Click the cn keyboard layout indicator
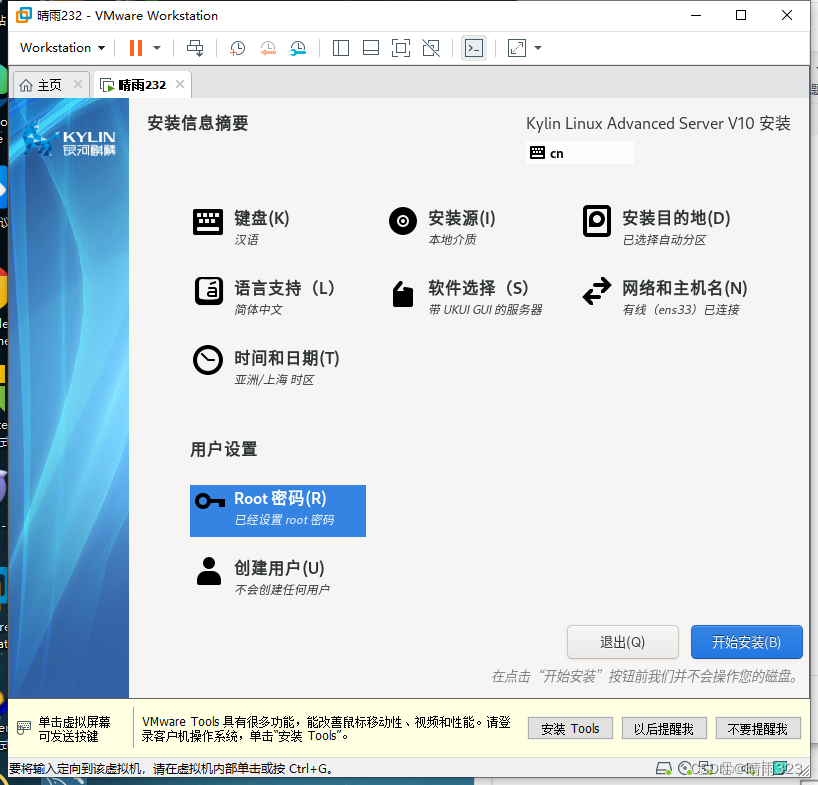Screen dimensions: 818x785 click(x=580, y=153)
